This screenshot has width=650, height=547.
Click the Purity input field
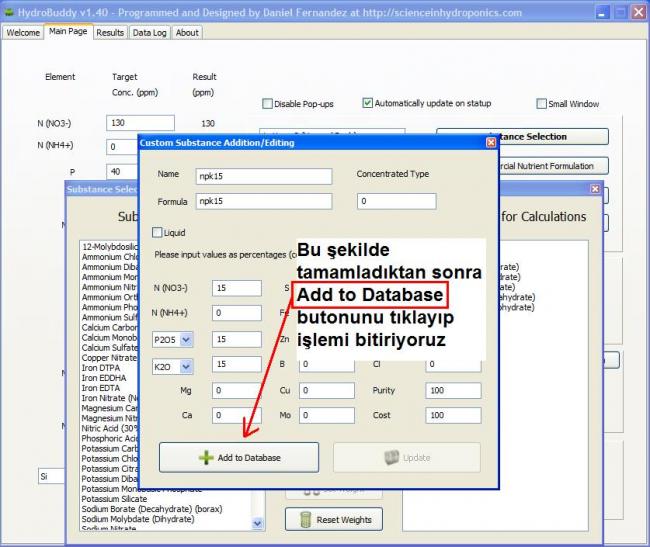click(x=453, y=390)
